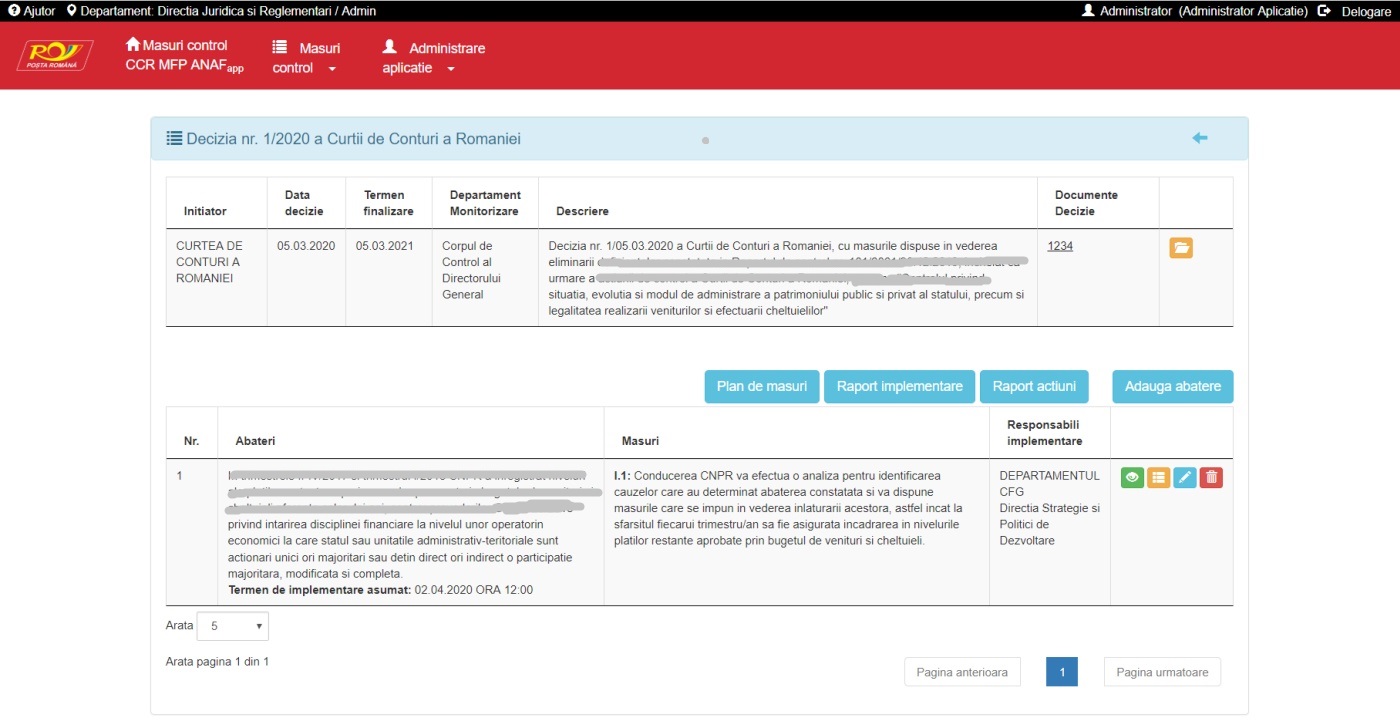Screen dimensions: 1400x728
Task: Open the orange folder documents icon
Action: 1181,248
